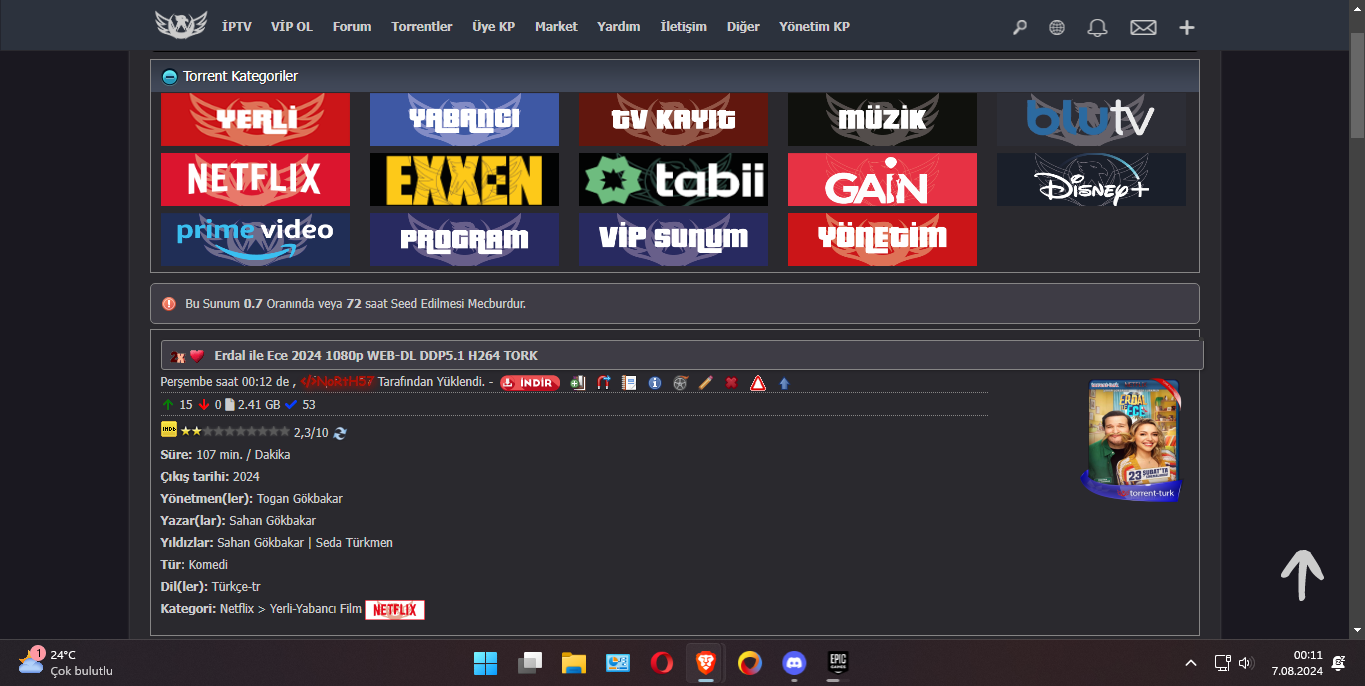The height and width of the screenshot is (686, 1365).
Task: Open the İPTV menu
Action: [x=236, y=27]
